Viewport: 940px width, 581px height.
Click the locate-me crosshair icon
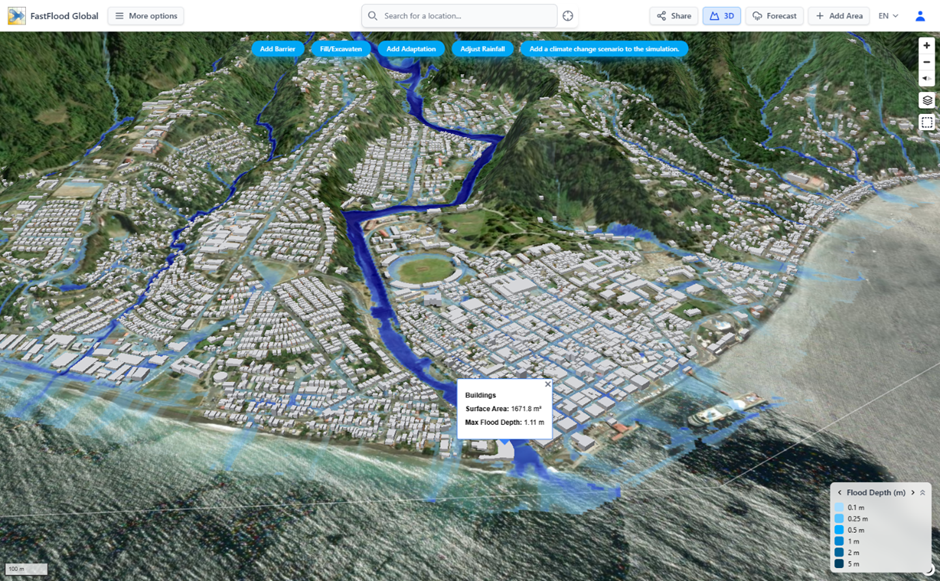click(568, 16)
